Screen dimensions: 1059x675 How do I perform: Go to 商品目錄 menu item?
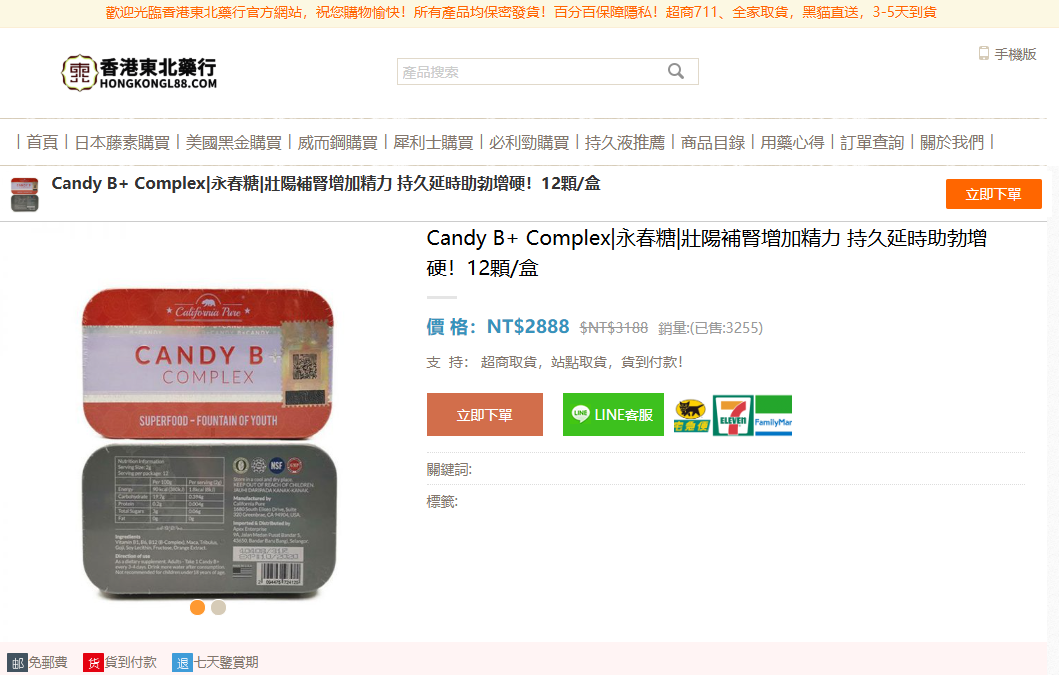pos(713,143)
